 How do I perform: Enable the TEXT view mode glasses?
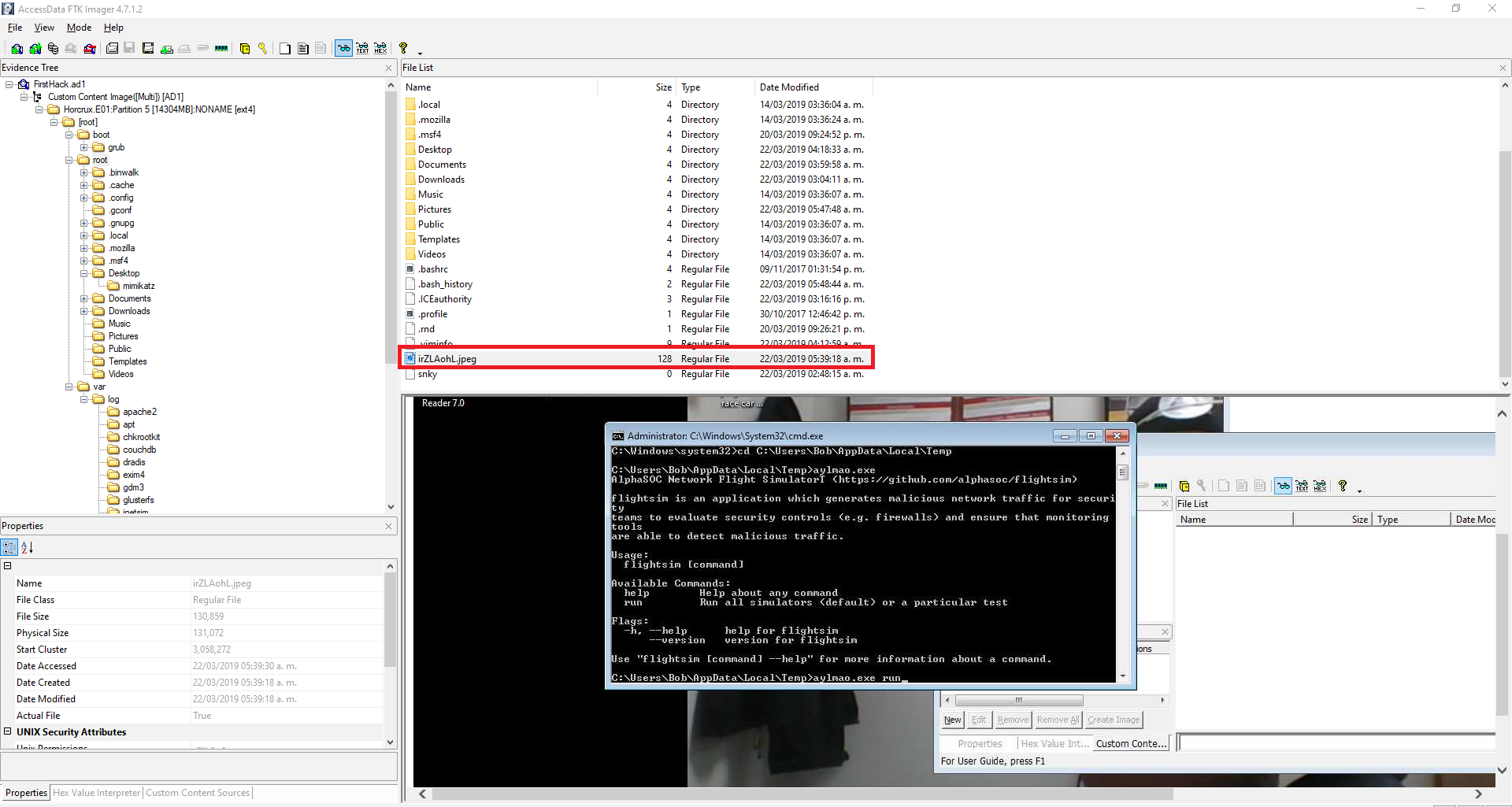[x=362, y=49]
